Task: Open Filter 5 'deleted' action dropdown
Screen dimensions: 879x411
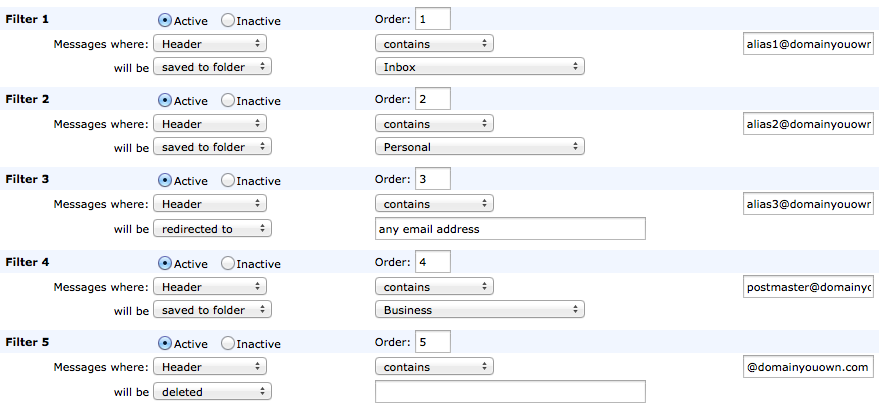Action: [212, 392]
